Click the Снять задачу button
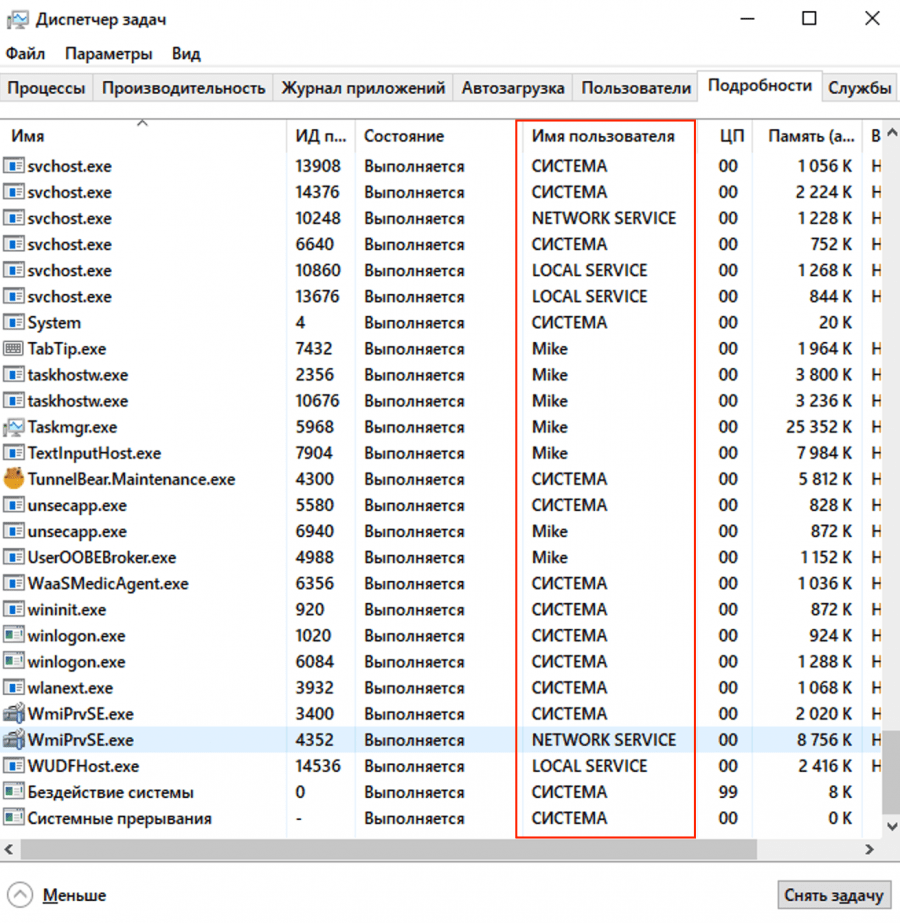The height and width of the screenshot is (923, 900). click(x=833, y=895)
